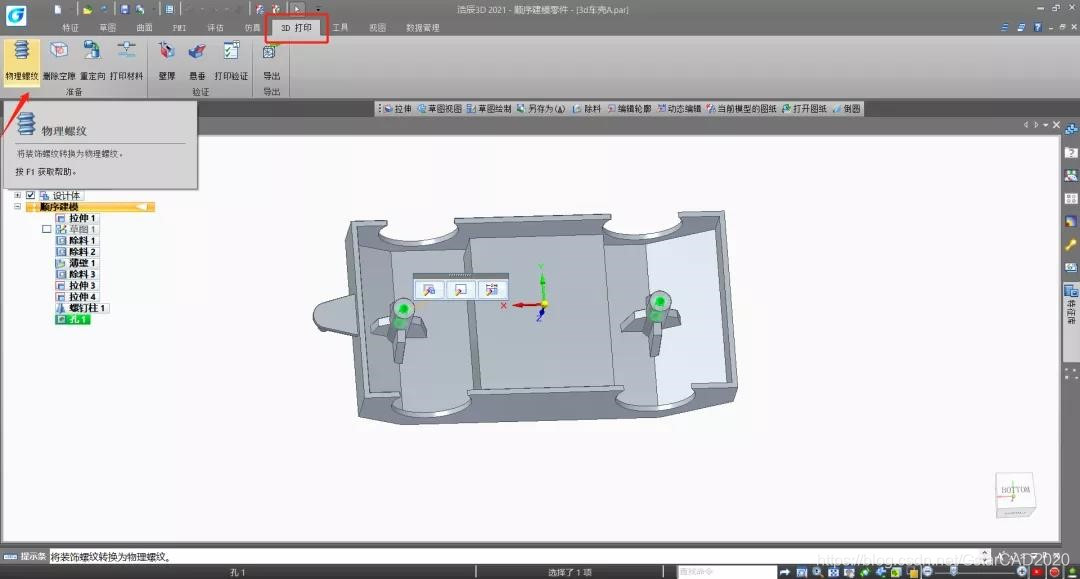This screenshot has height=579, width=1080.
Task: Click the zoom in plus button
Action: tap(1022, 571)
